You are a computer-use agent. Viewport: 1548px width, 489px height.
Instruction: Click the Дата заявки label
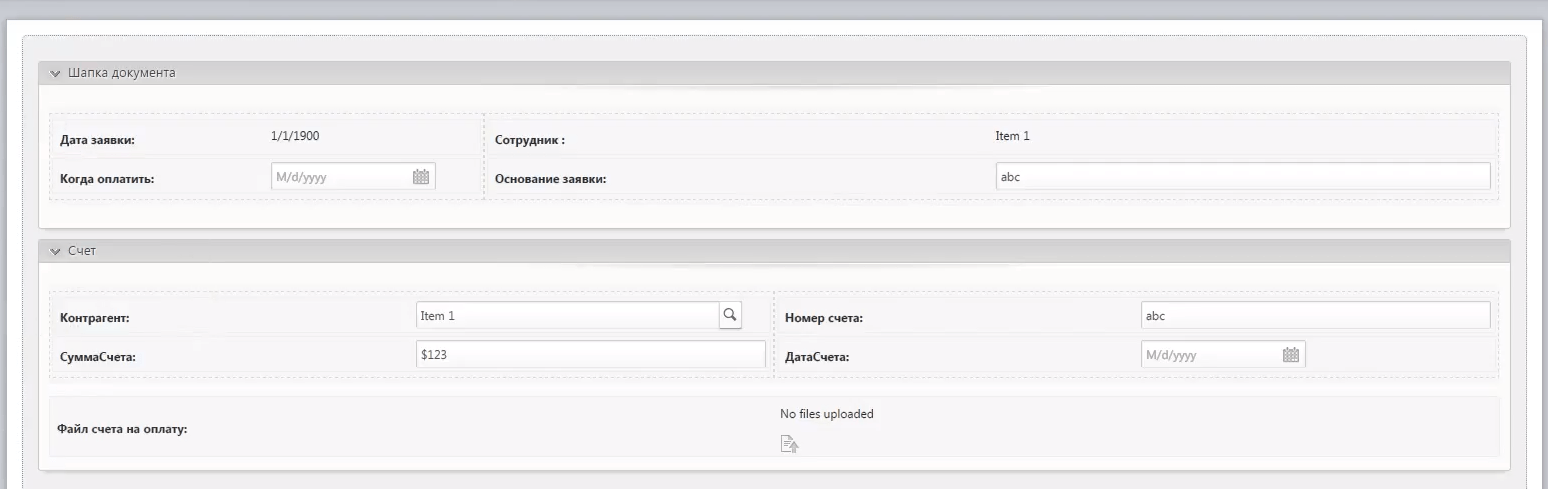click(x=97, y=140)
